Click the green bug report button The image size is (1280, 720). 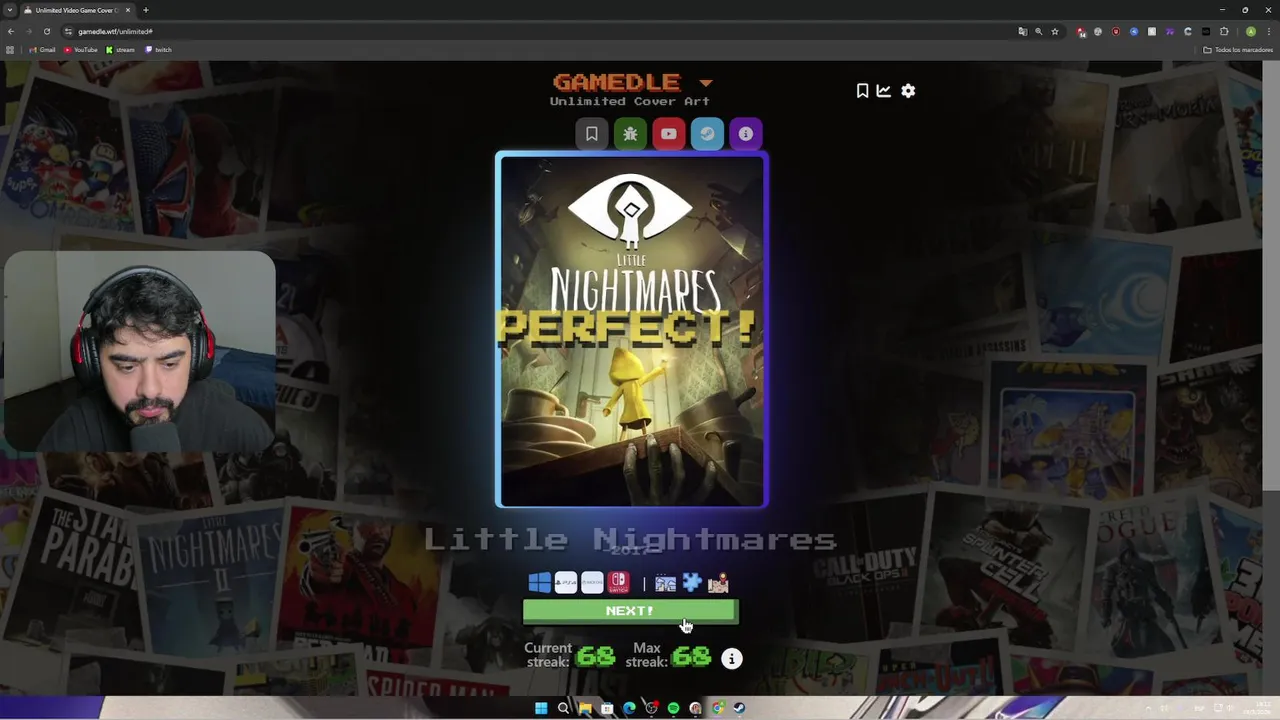pos(630,134)
